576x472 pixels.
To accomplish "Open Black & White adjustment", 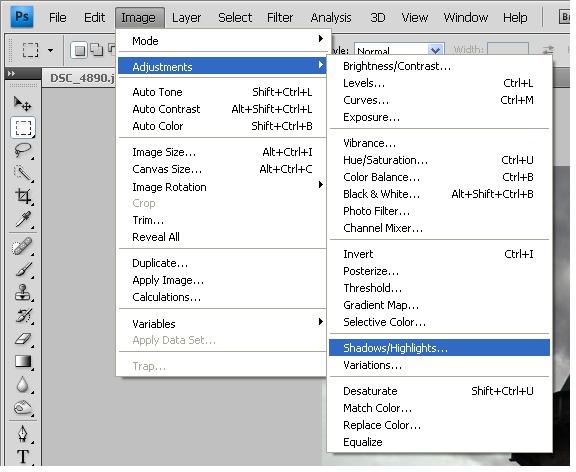I will click(x=439, y=194).
